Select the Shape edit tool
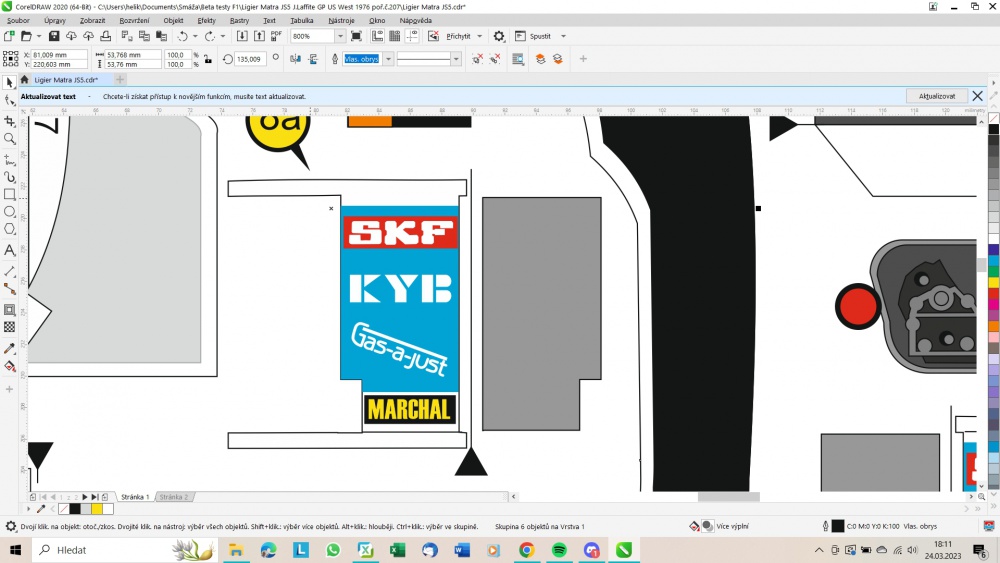Viewport: 1000px width, 563px height. coord(10,101)
